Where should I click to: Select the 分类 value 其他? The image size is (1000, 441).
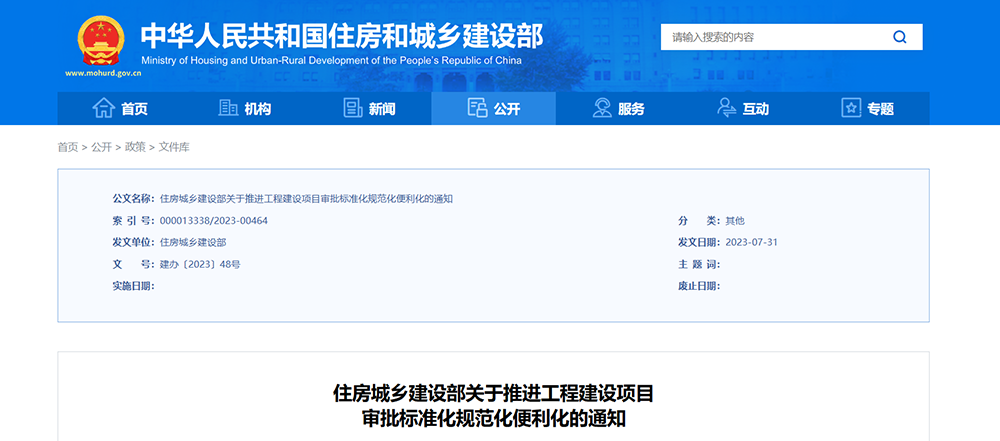coord(735,221)
